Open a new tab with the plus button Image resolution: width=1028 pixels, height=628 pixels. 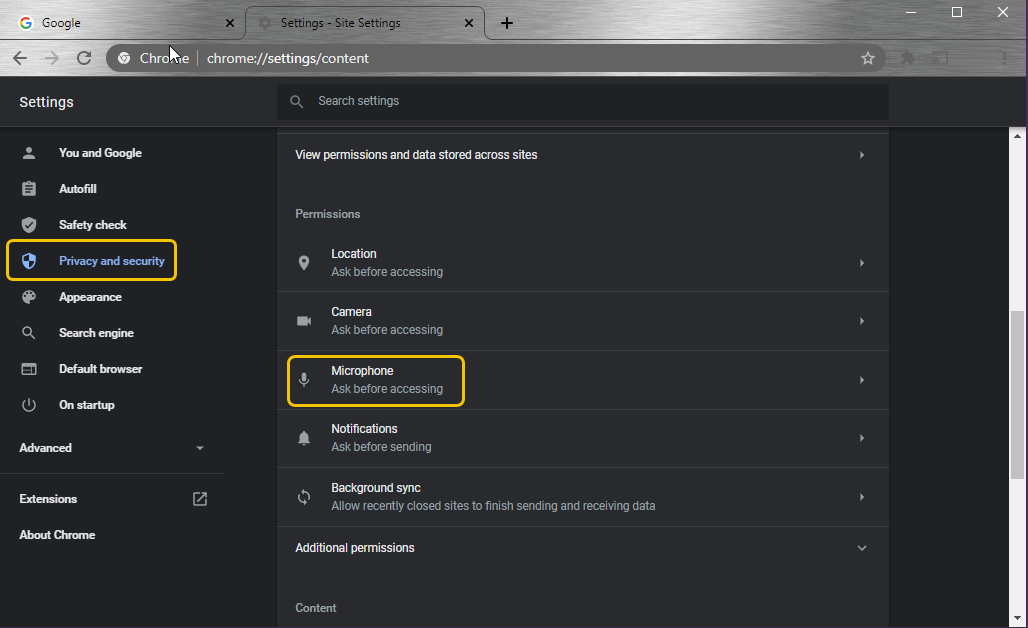point(507,23)
